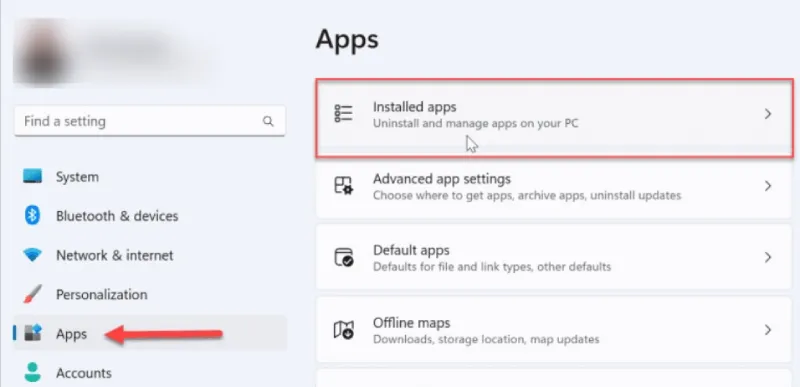Open the Installed apps title

pos(414,107)
